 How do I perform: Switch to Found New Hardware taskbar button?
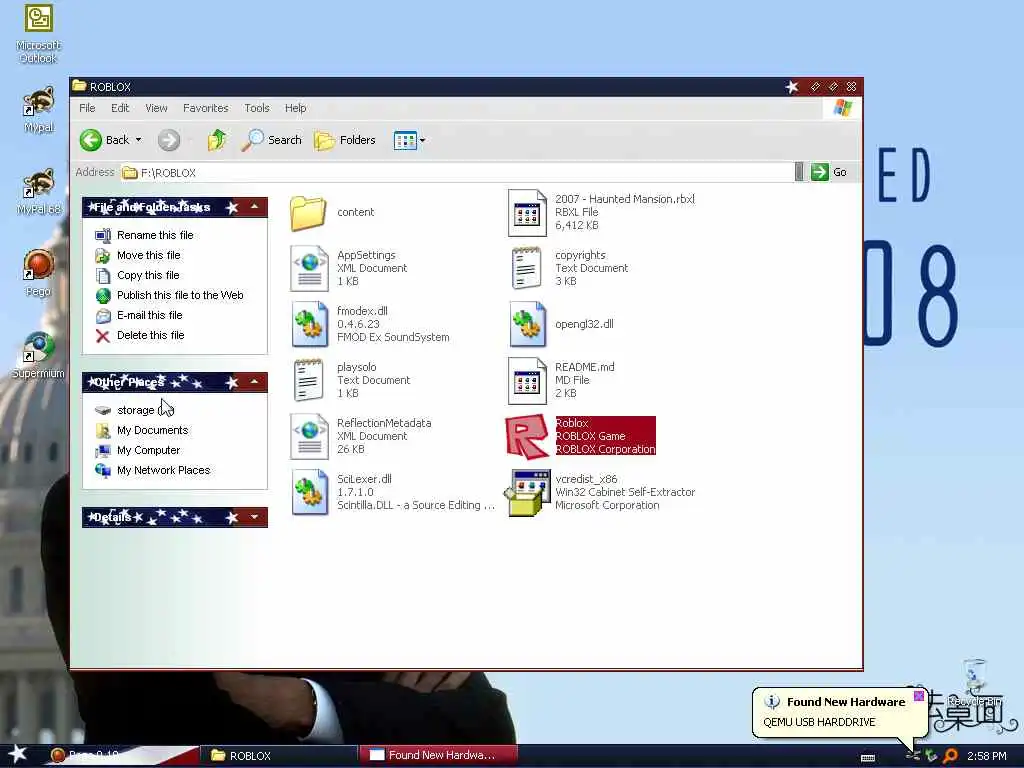(438, 756)
